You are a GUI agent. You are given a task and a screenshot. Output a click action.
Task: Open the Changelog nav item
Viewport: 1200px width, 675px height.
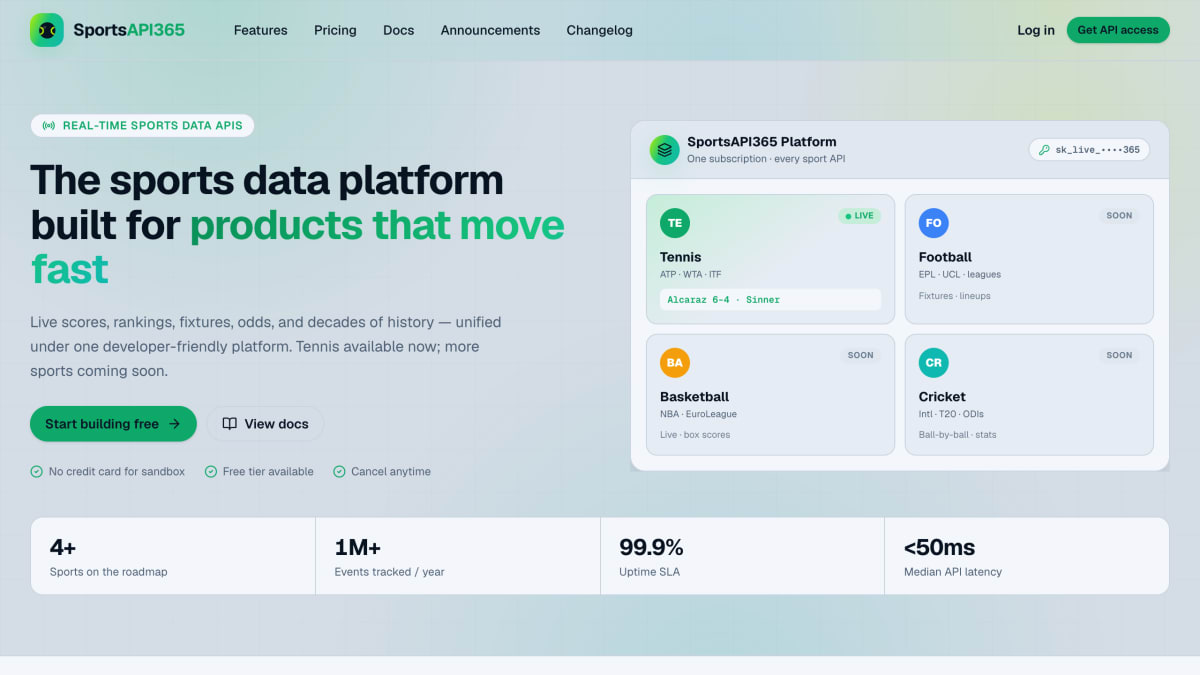click(x=599, y=30)
